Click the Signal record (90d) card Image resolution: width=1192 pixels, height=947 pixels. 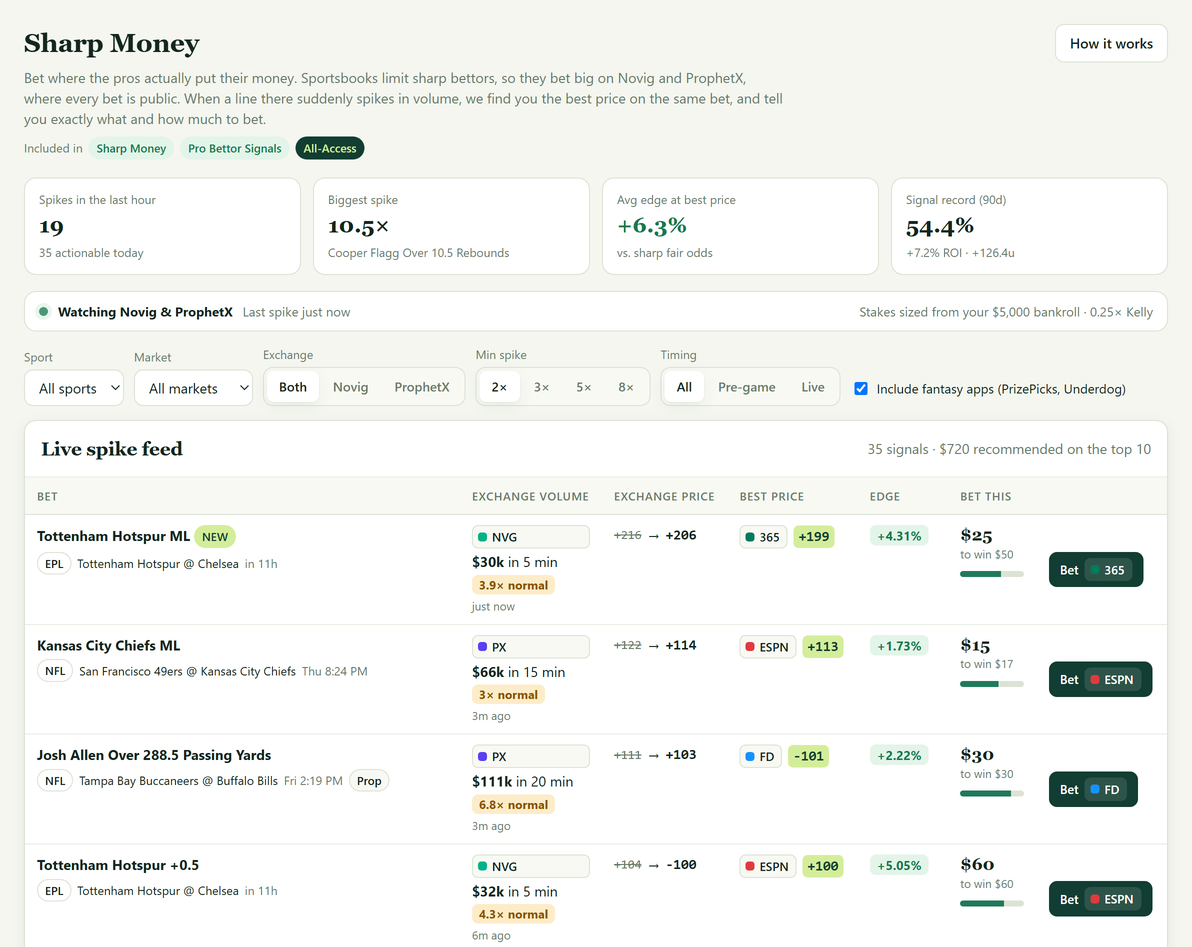[1029, 226]
